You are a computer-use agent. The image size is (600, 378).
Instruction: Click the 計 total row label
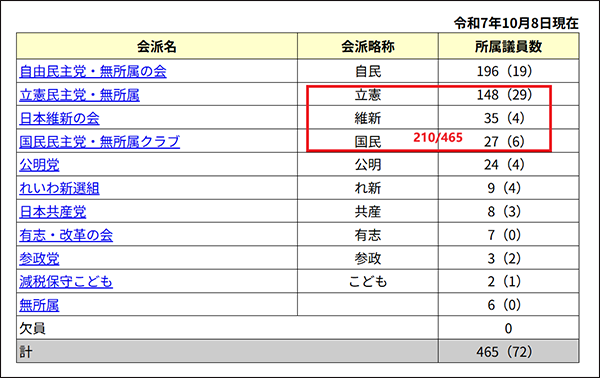[x=26, y=352]
